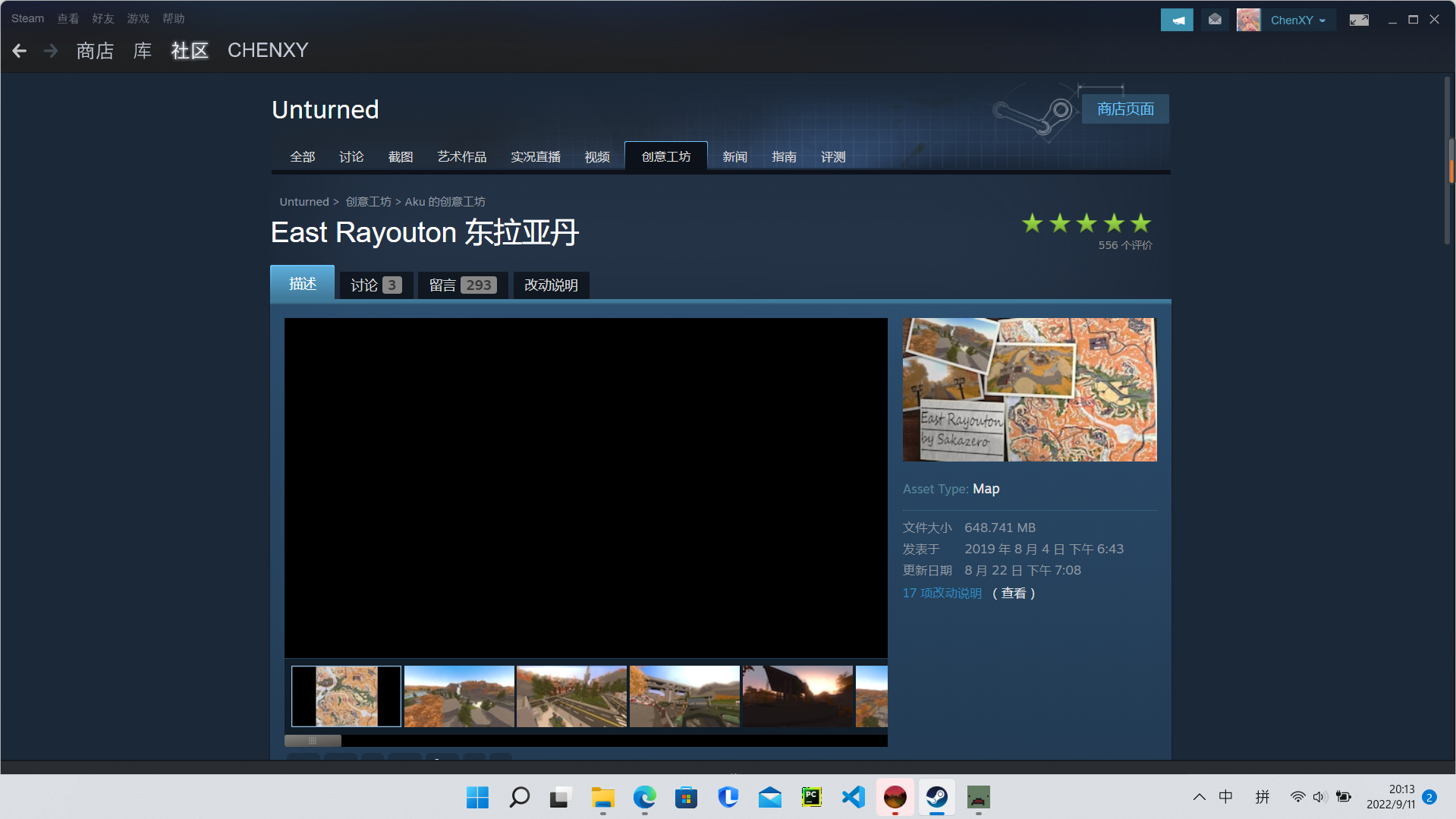Open the 游戏 menu
1456x819 pixels.
[x=138, y=18]
